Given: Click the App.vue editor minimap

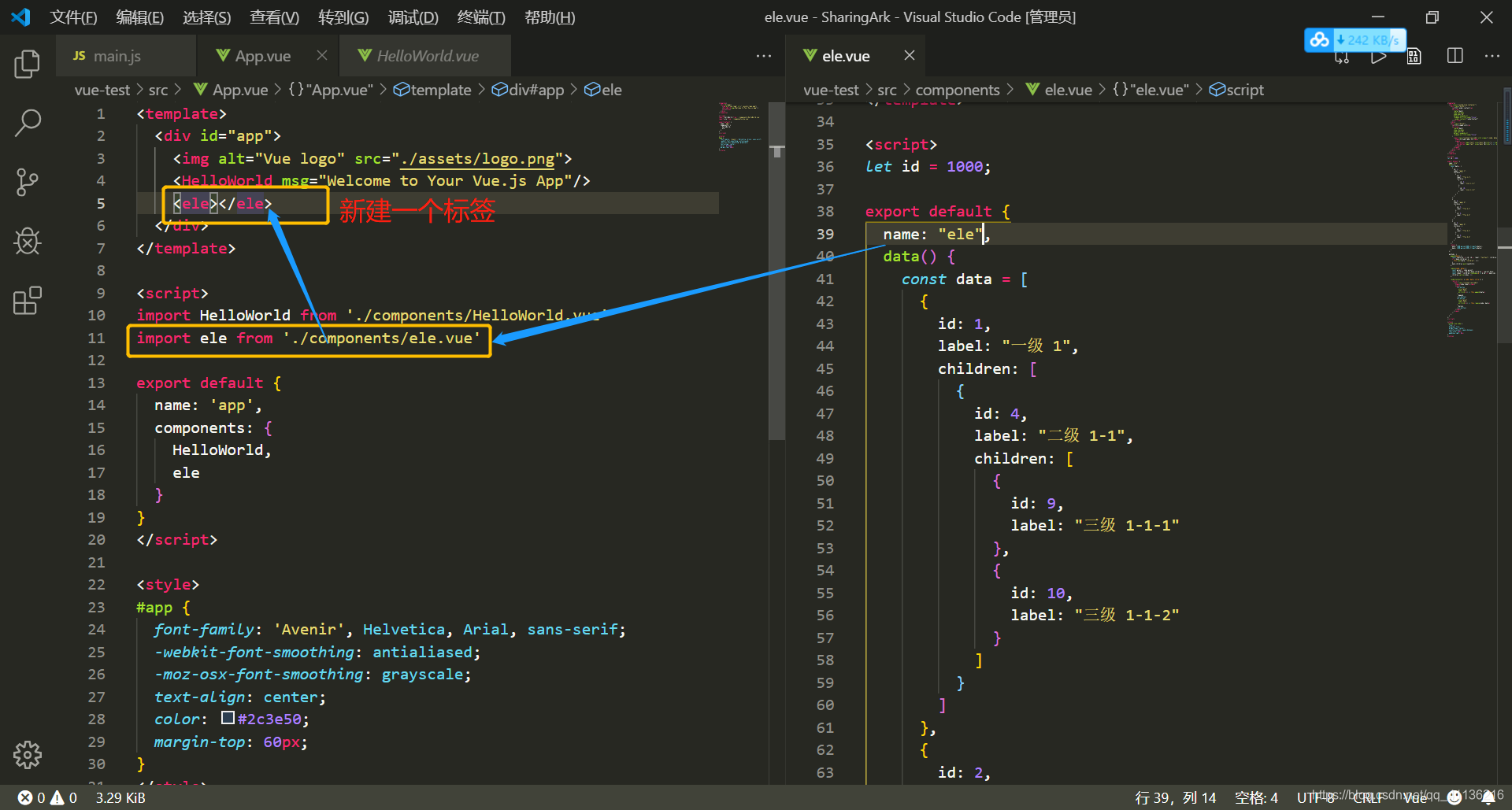Looking at the screenshot, I should coord(740,126).
